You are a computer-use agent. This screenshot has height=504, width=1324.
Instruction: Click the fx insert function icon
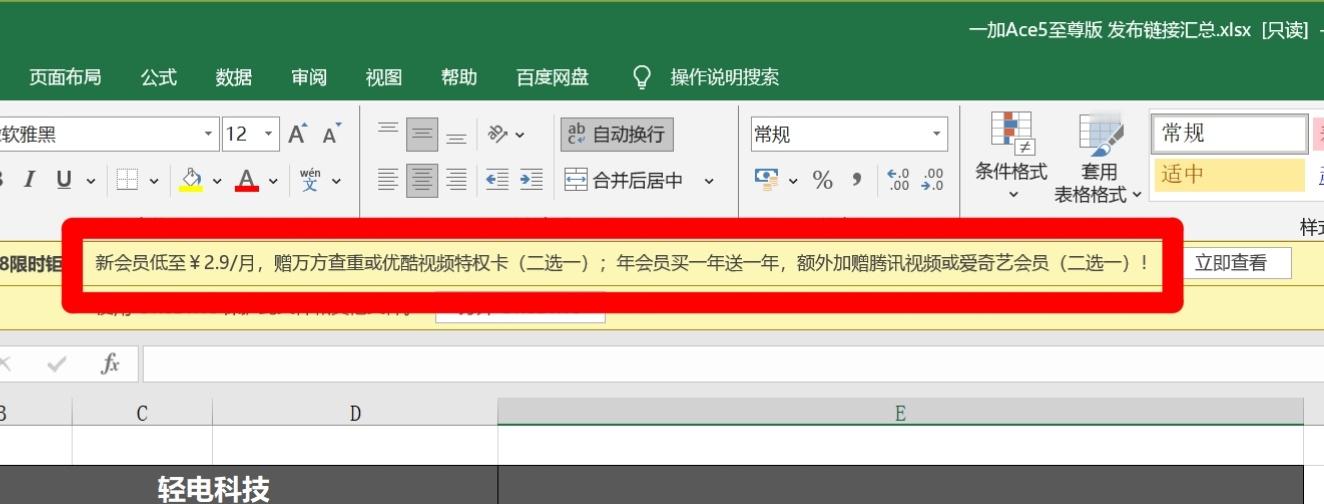click(x=110, y=365)
